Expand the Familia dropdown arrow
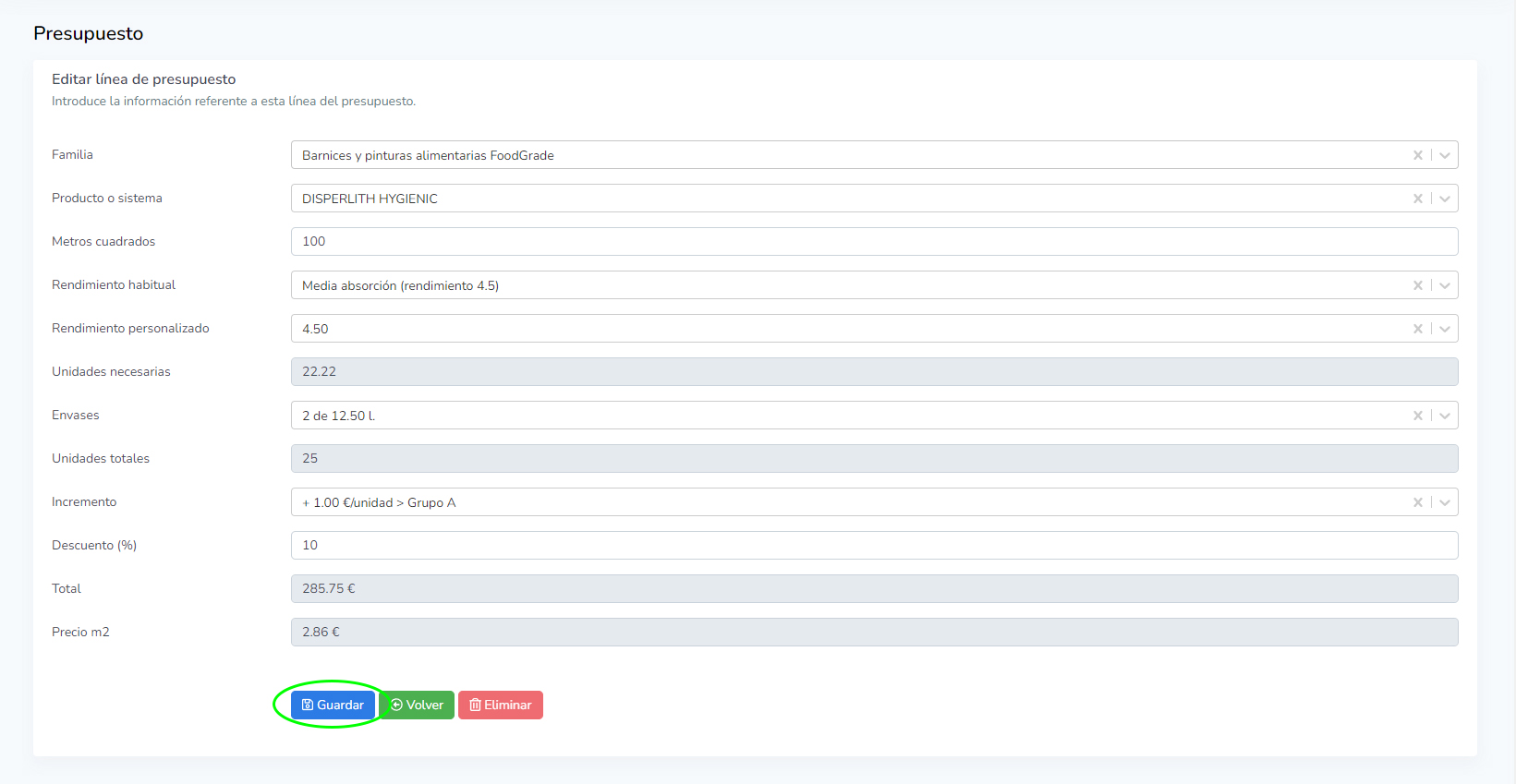The height and width of the screenshot is (784, 1516). 1445,155
